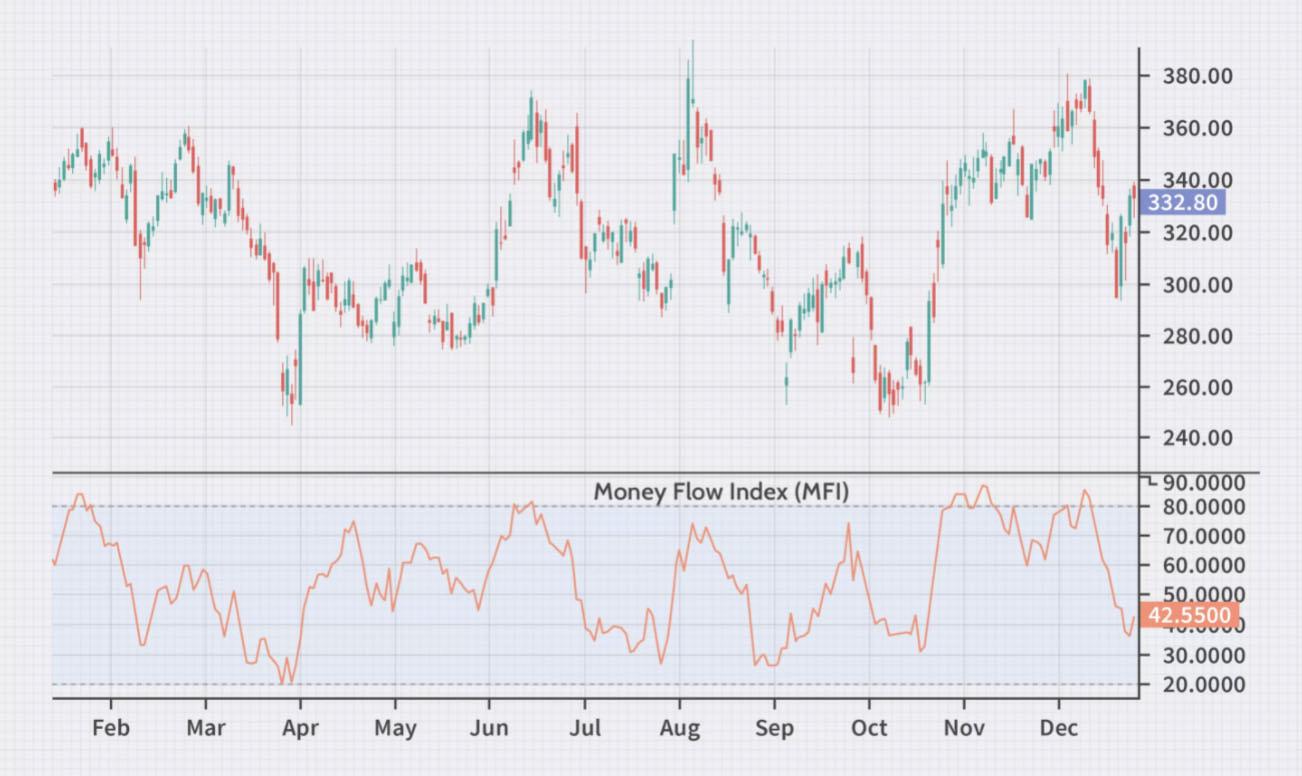Click the orange 42.5500 MFI value tag
Image resolution: width=1302 pixels, height=776 pixels.
tap(1188, 615)
